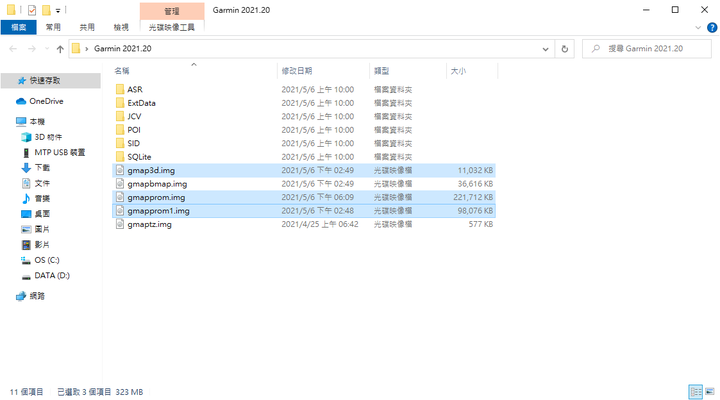Refresh the Garmin 2021.20 folder
This screenshot has height=400, width=720.
(565, 49)
